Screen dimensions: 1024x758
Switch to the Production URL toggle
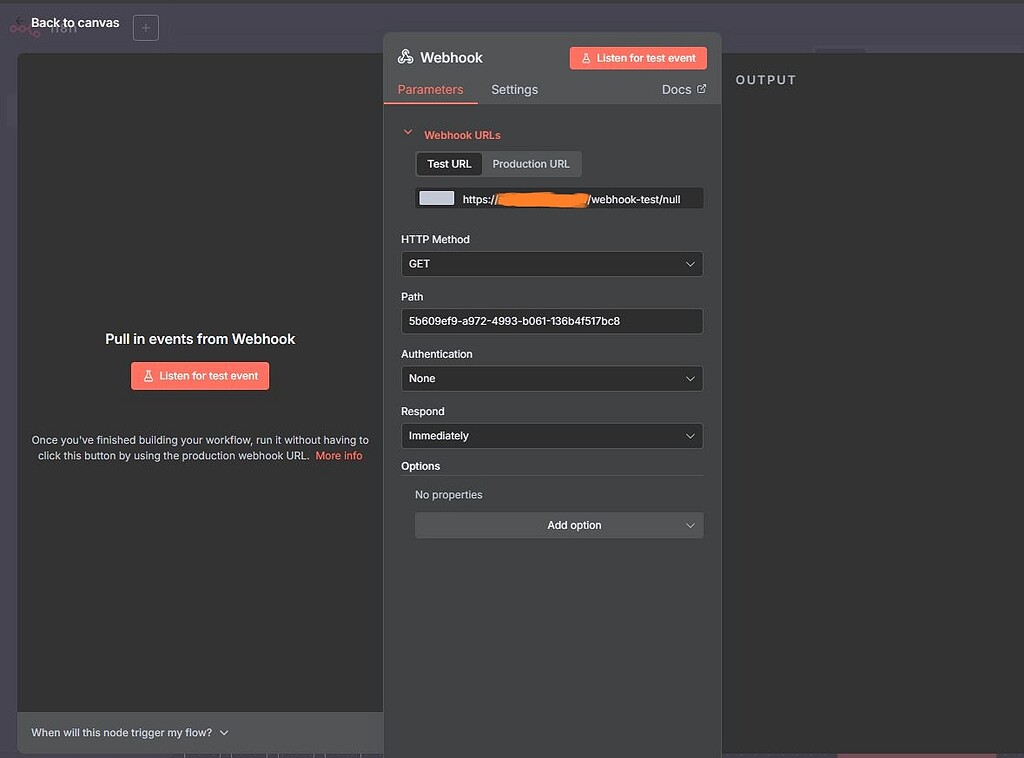532,163
